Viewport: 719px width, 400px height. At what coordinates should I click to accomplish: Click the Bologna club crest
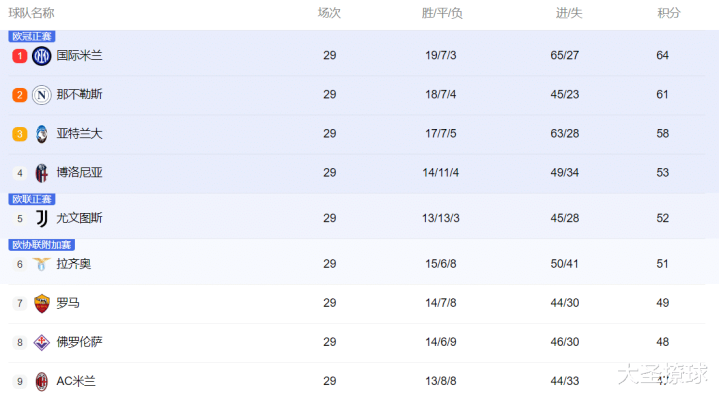(41, 173)
